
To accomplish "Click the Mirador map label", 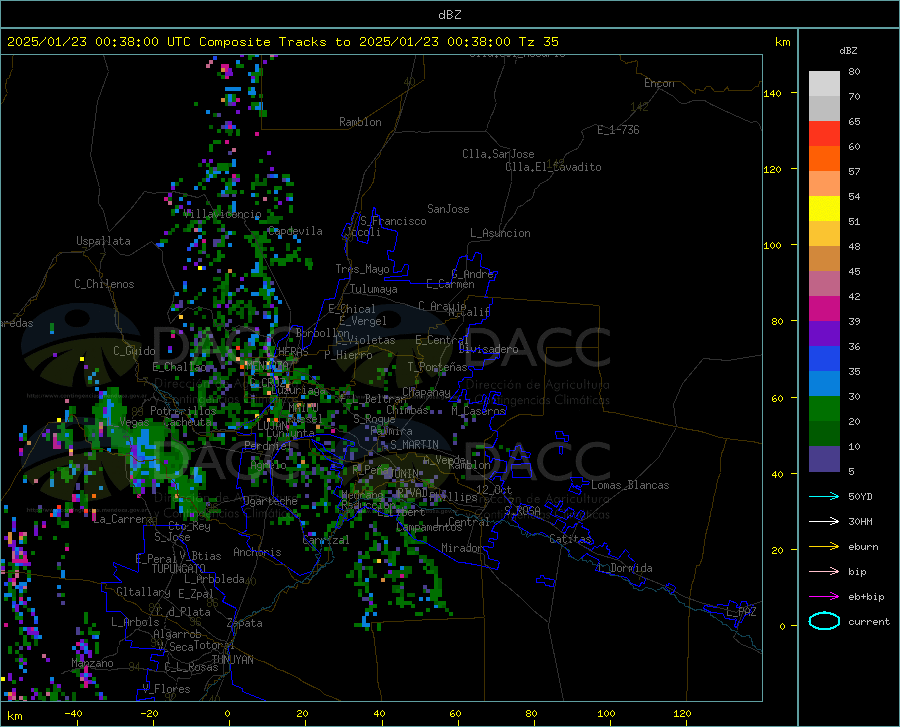I will [x=461, y=548].
